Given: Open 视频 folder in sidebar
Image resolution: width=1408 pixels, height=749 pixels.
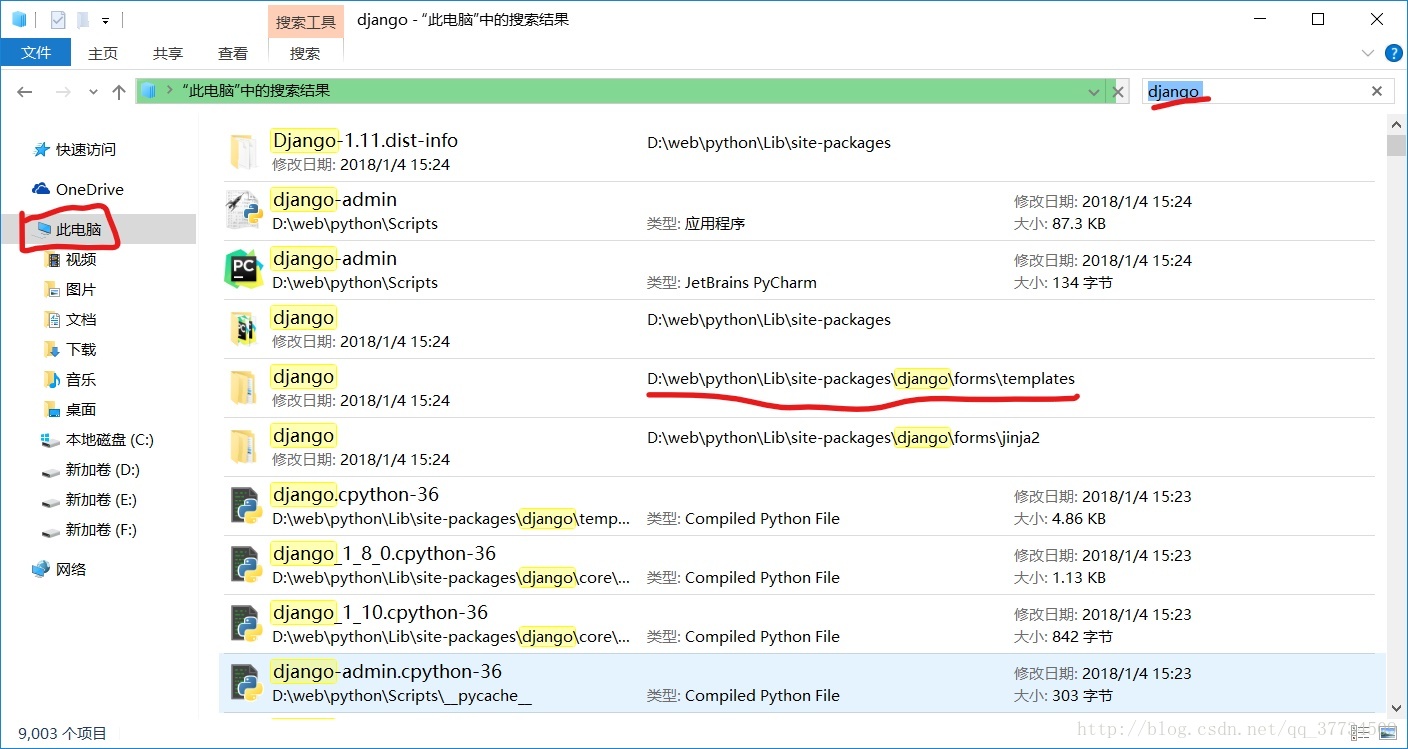Looking at the screenshot, I should (x=81, y=260).
